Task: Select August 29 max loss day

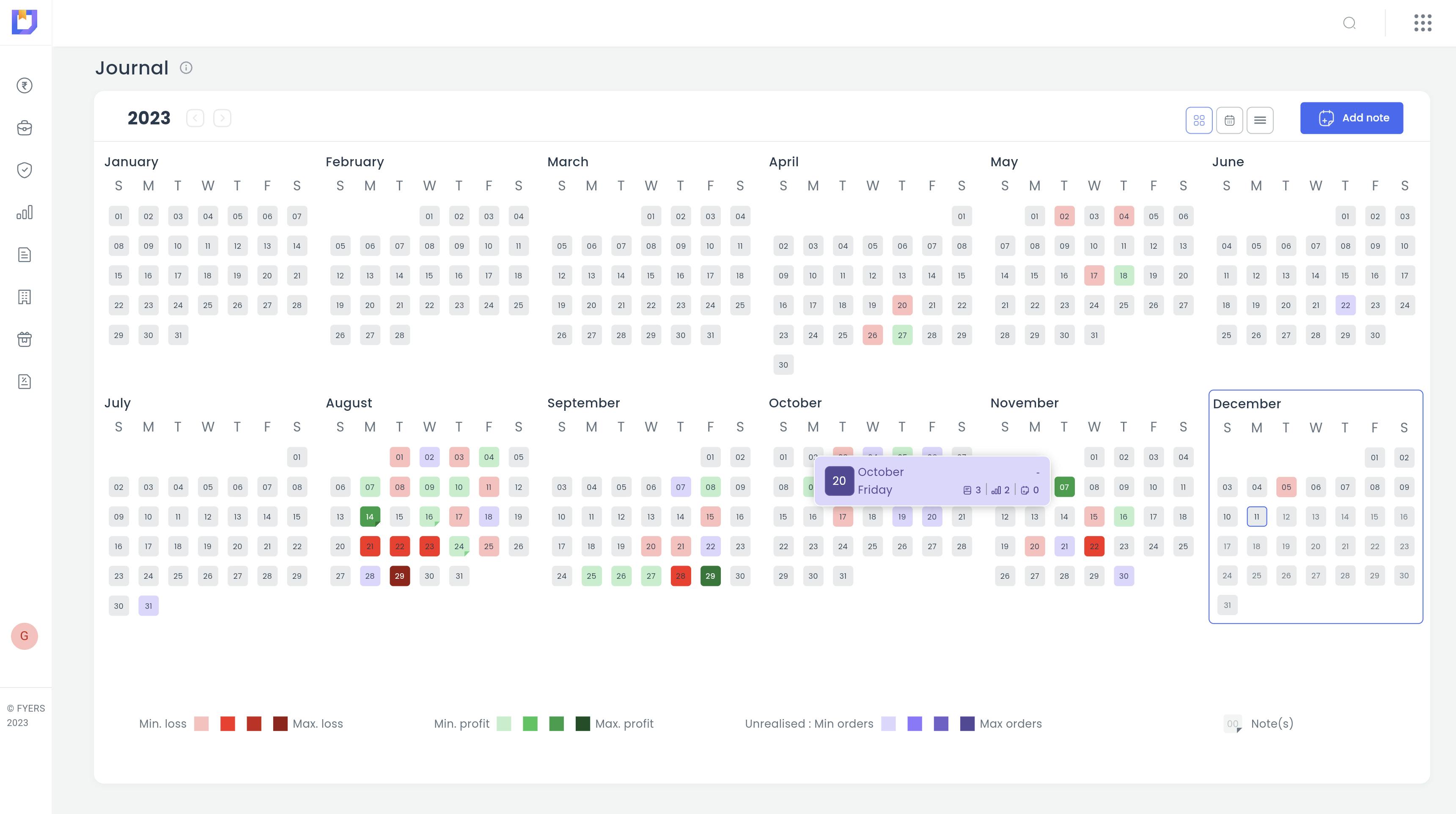Action: point(400,576)
